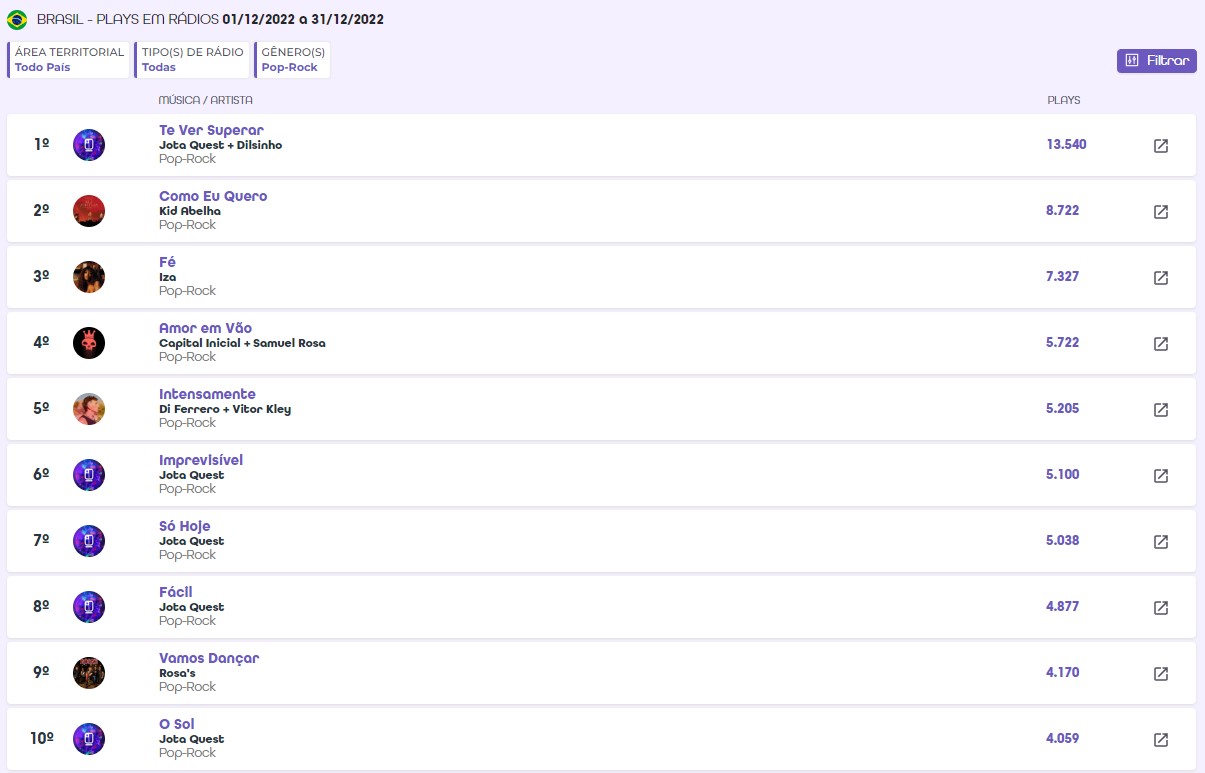Select artist Rosa's

[177, 673]
